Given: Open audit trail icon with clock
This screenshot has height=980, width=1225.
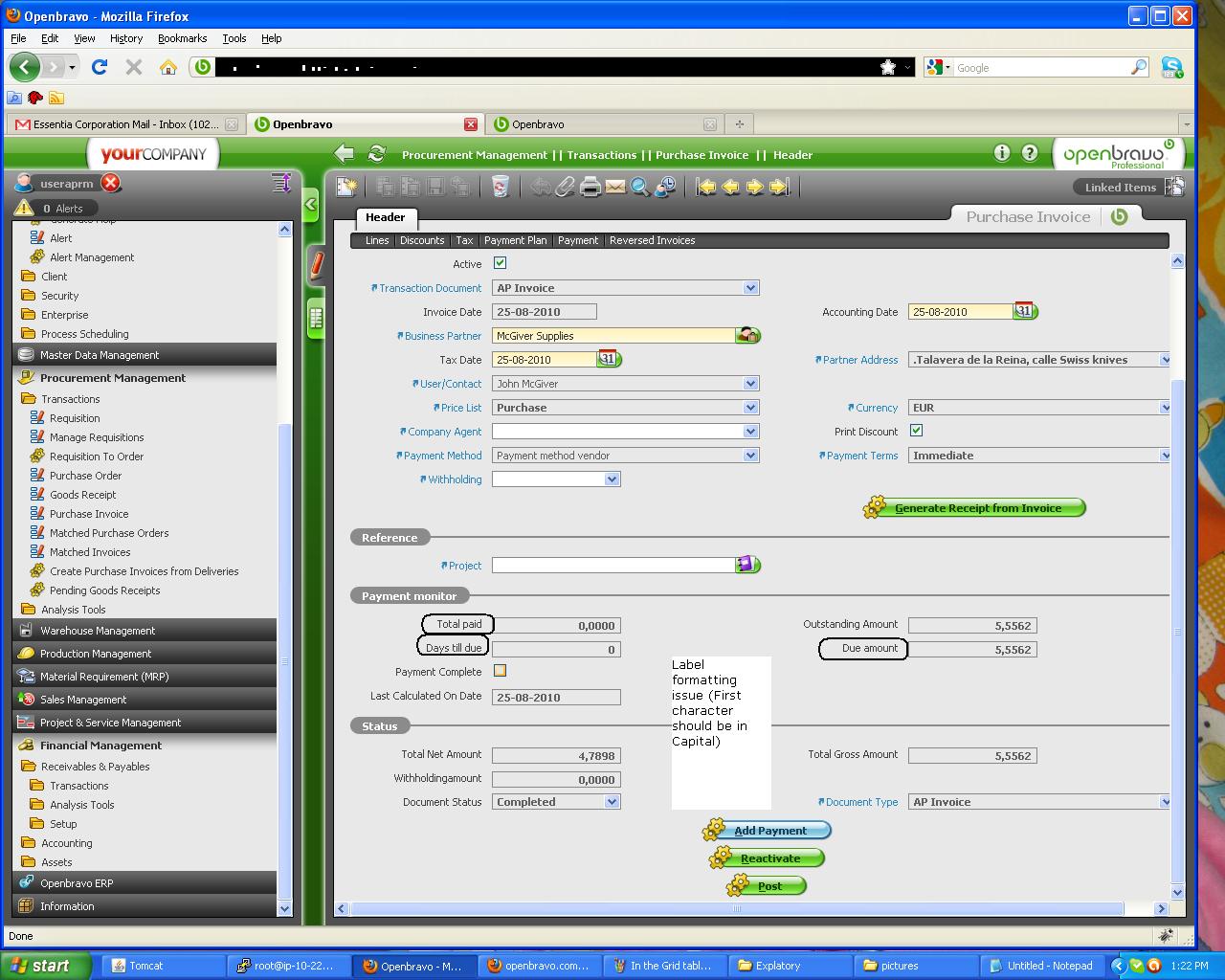Looking at the screenshot, I should 665,187.
